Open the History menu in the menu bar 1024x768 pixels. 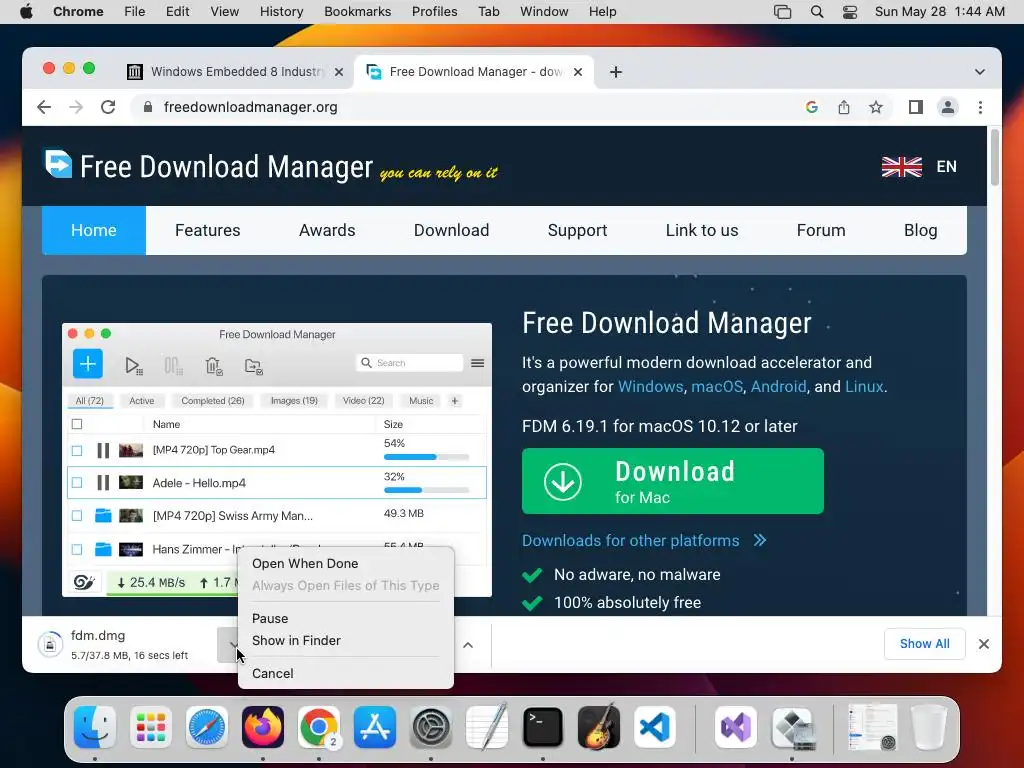(281, 12)
